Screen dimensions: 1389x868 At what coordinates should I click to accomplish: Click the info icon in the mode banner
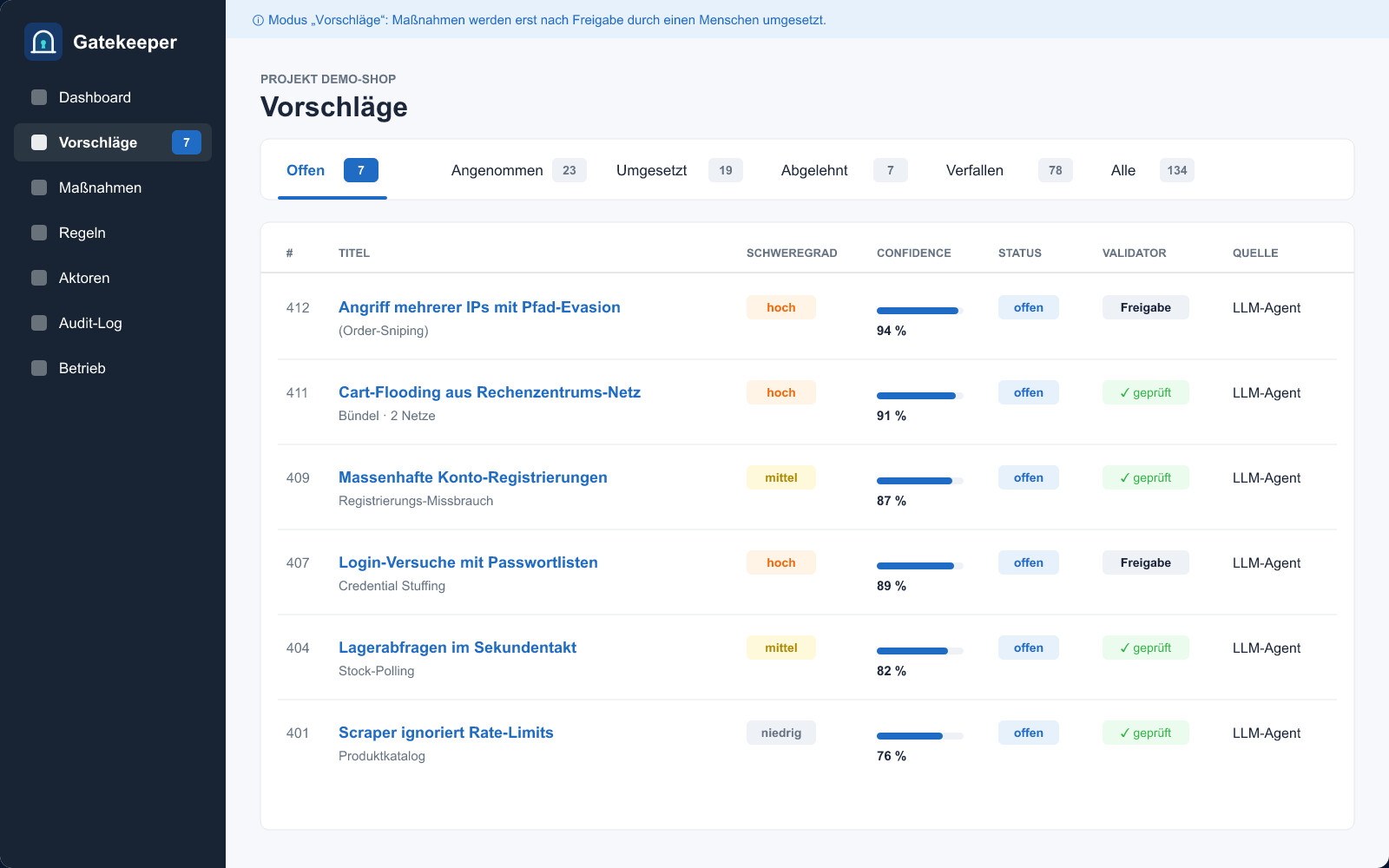[258, 20]
